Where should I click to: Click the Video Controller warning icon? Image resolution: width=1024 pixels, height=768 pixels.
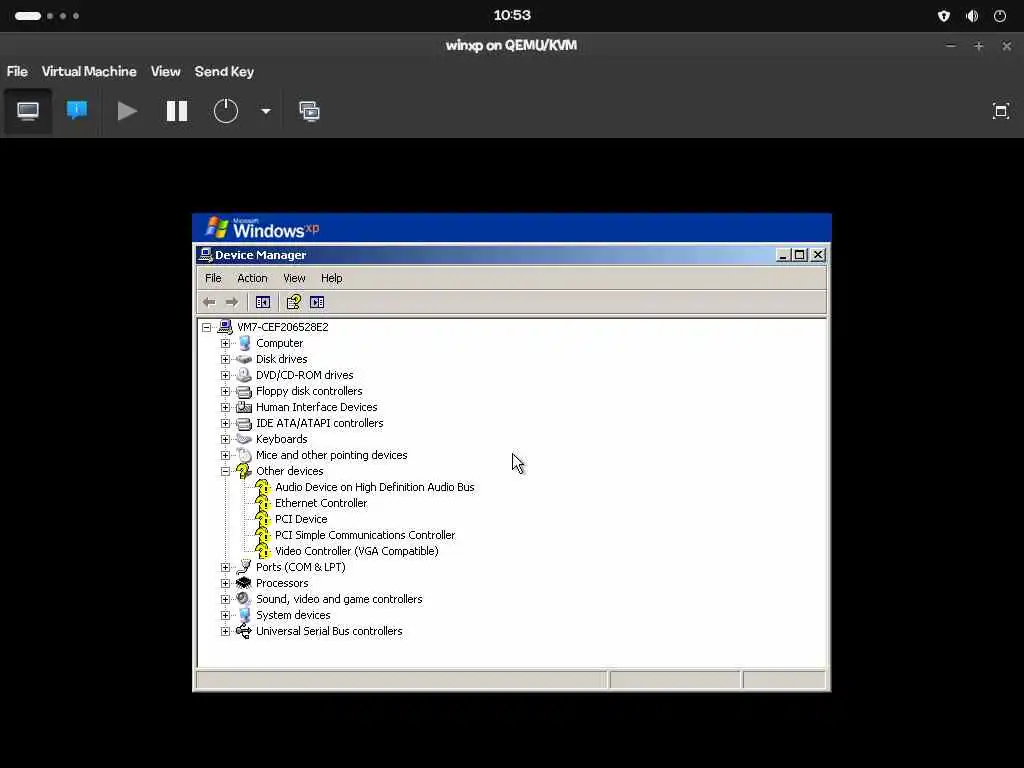point(263,551)
